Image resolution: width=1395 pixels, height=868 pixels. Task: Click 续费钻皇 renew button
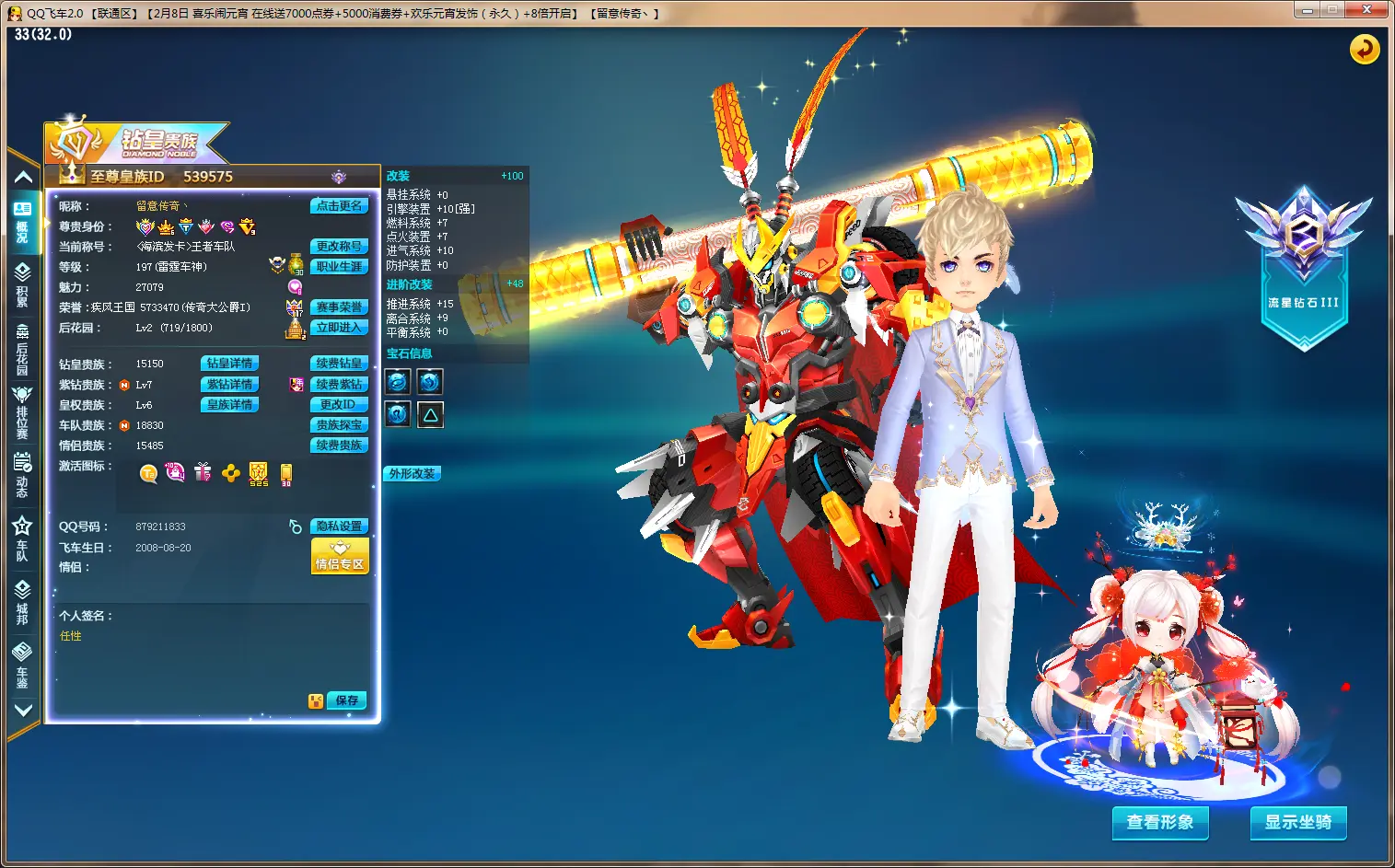[339, 364]
